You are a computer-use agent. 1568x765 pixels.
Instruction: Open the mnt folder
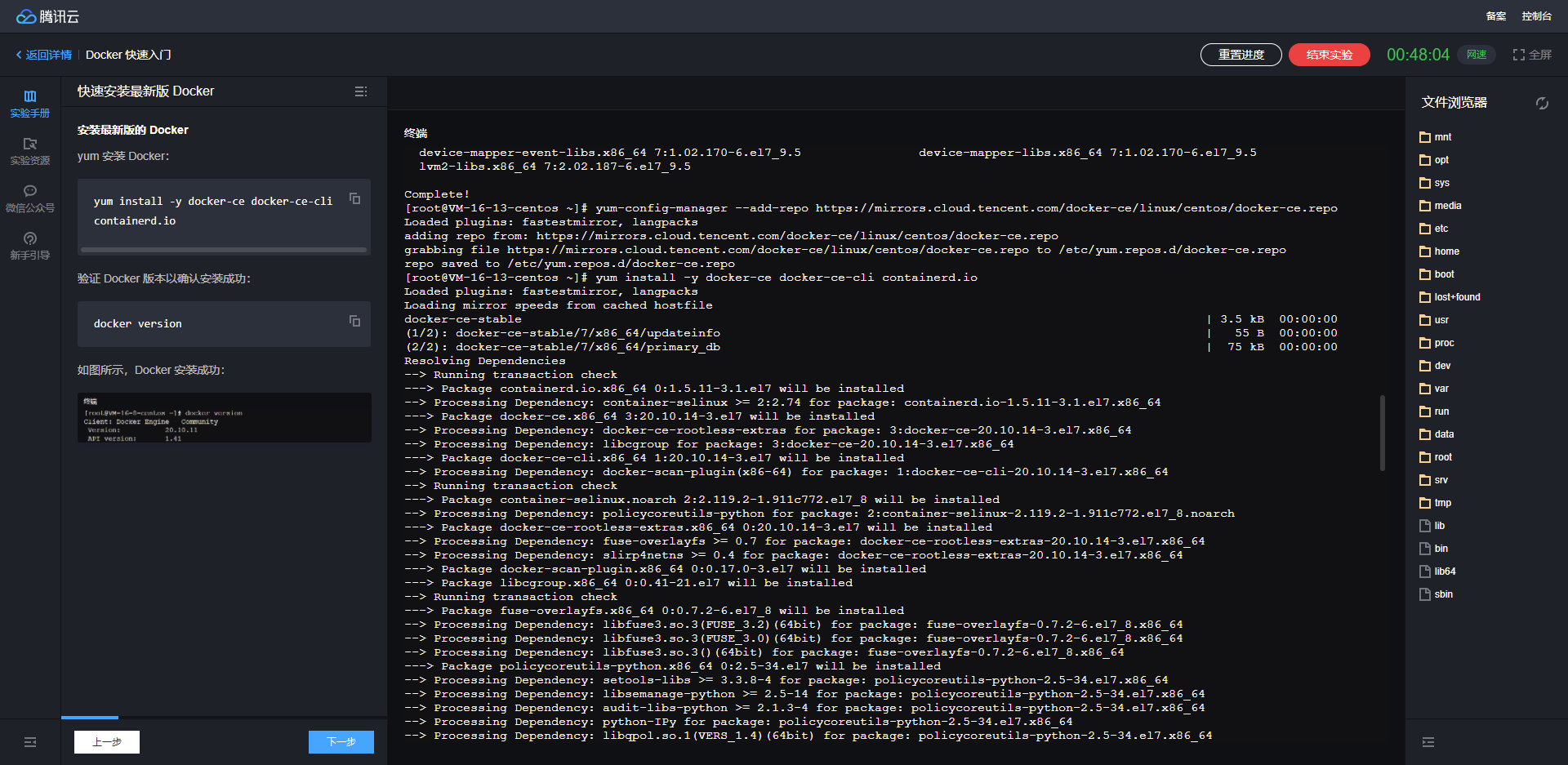1436,137
